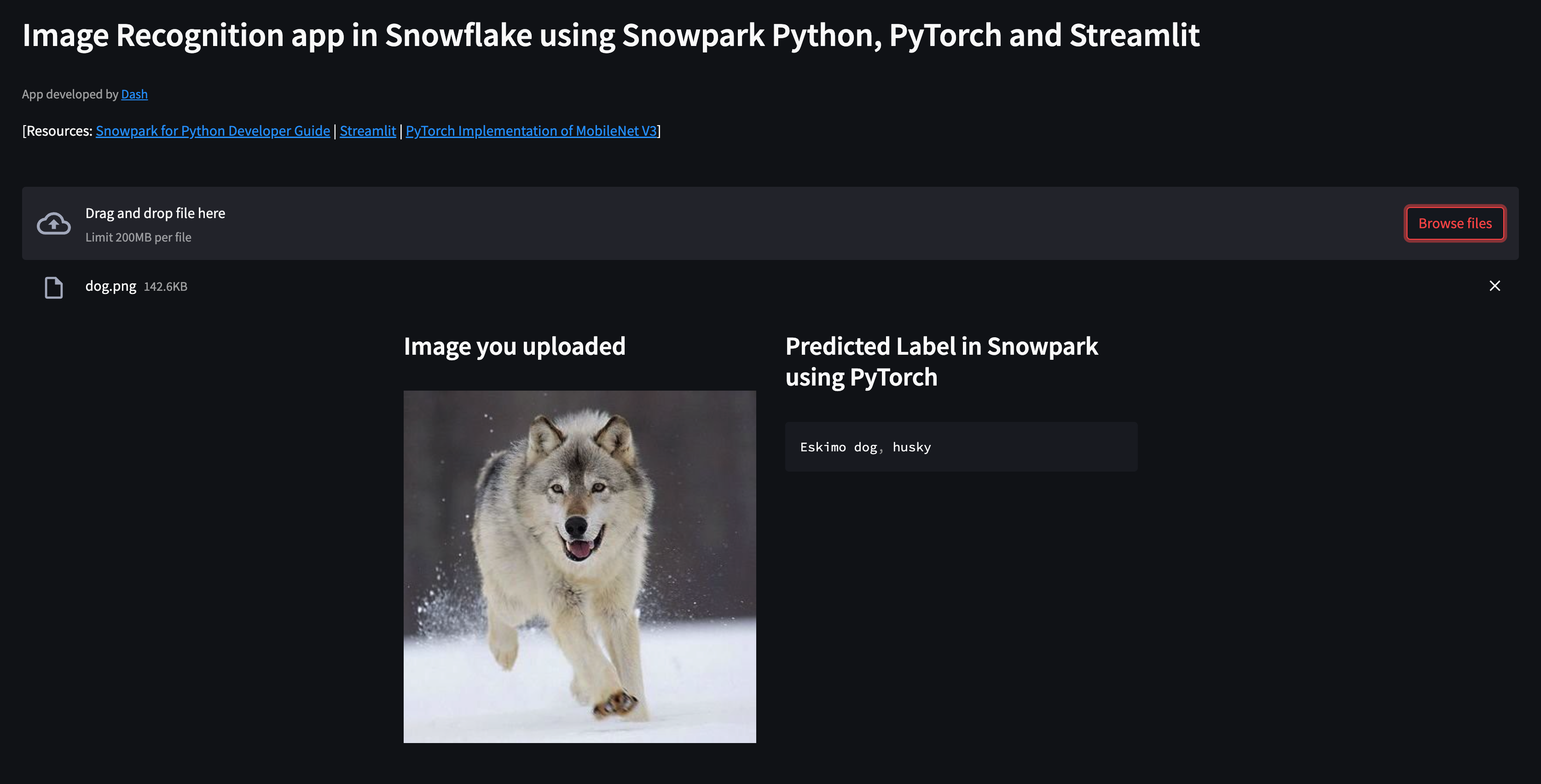
Task: Remove dog.png with the X button
Action: click(1495, 286)
